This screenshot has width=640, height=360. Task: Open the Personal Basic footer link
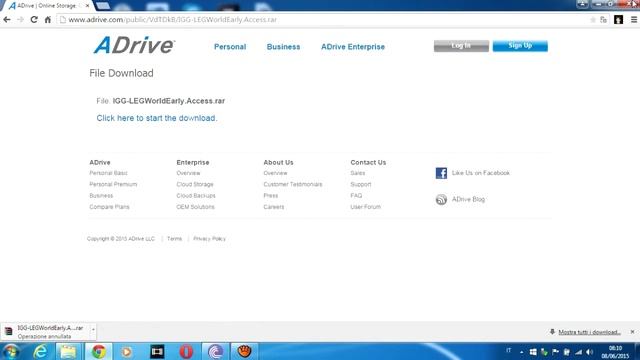tap(109, 173)
